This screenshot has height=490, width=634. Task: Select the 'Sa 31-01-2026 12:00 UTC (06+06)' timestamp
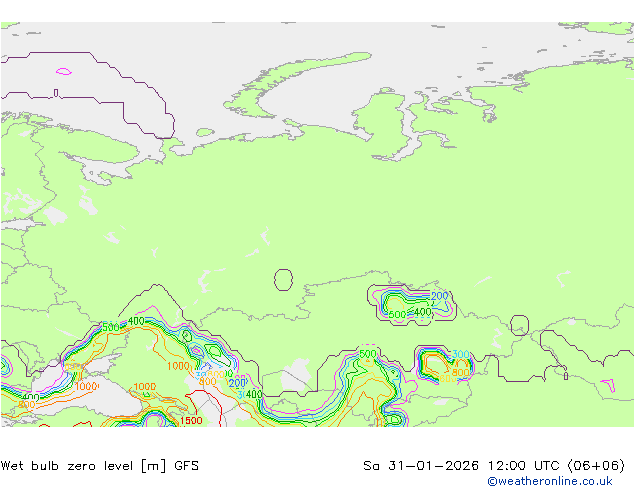pyautogui.click(x=494, y=466)
